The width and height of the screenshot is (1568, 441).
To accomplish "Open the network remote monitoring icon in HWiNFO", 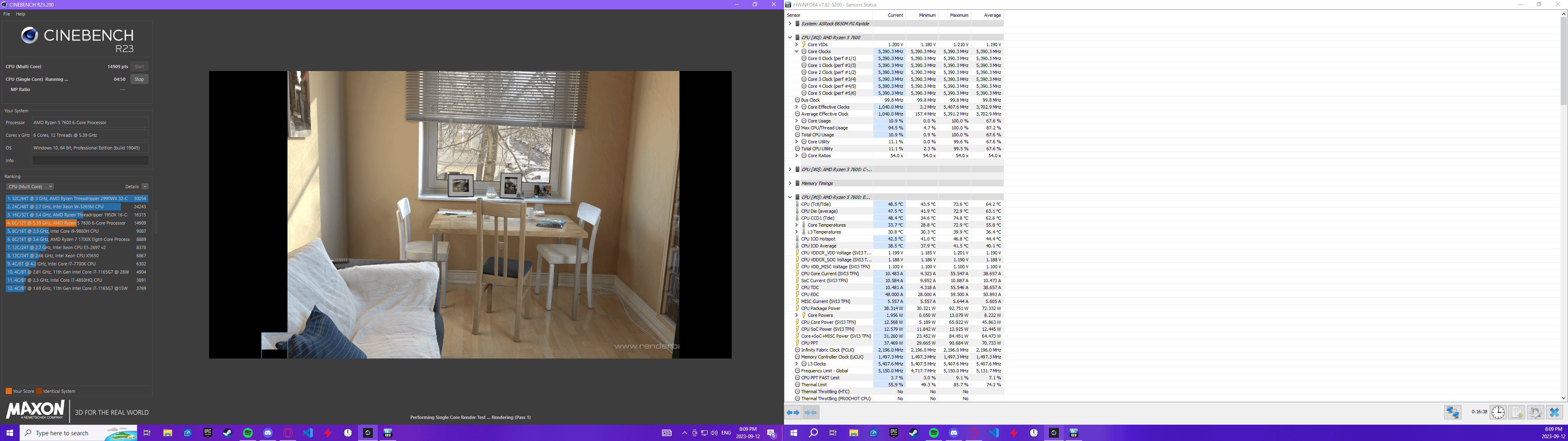I will click(x=1453, y=412).
